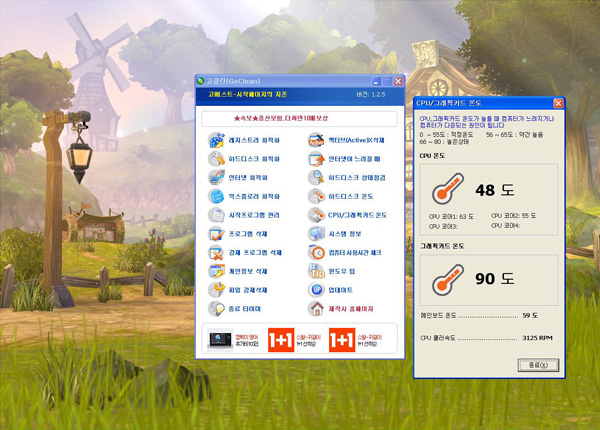Open 인터넷이 느려질 때 icon
The height and width of the screenshot is (430, 600).
[316, 159]
